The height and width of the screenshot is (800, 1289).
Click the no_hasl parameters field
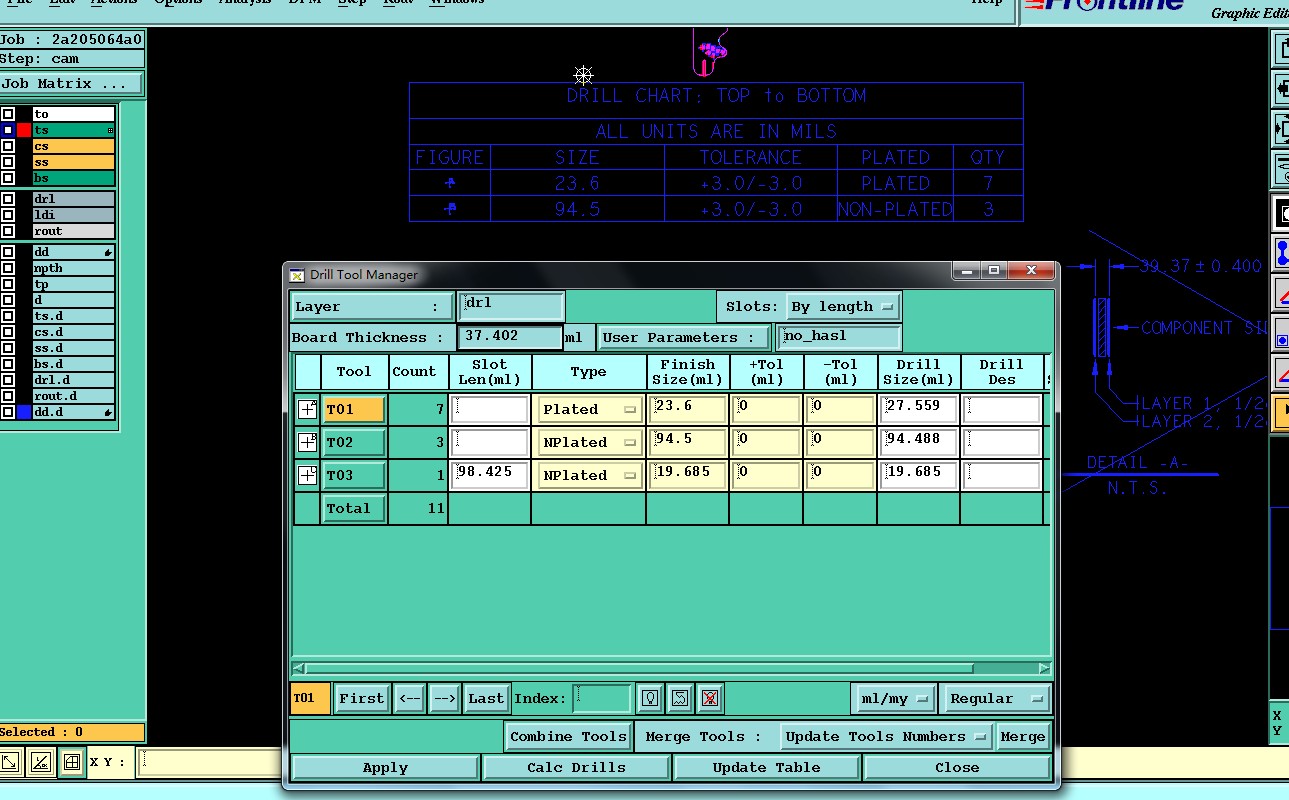point(839,337)
